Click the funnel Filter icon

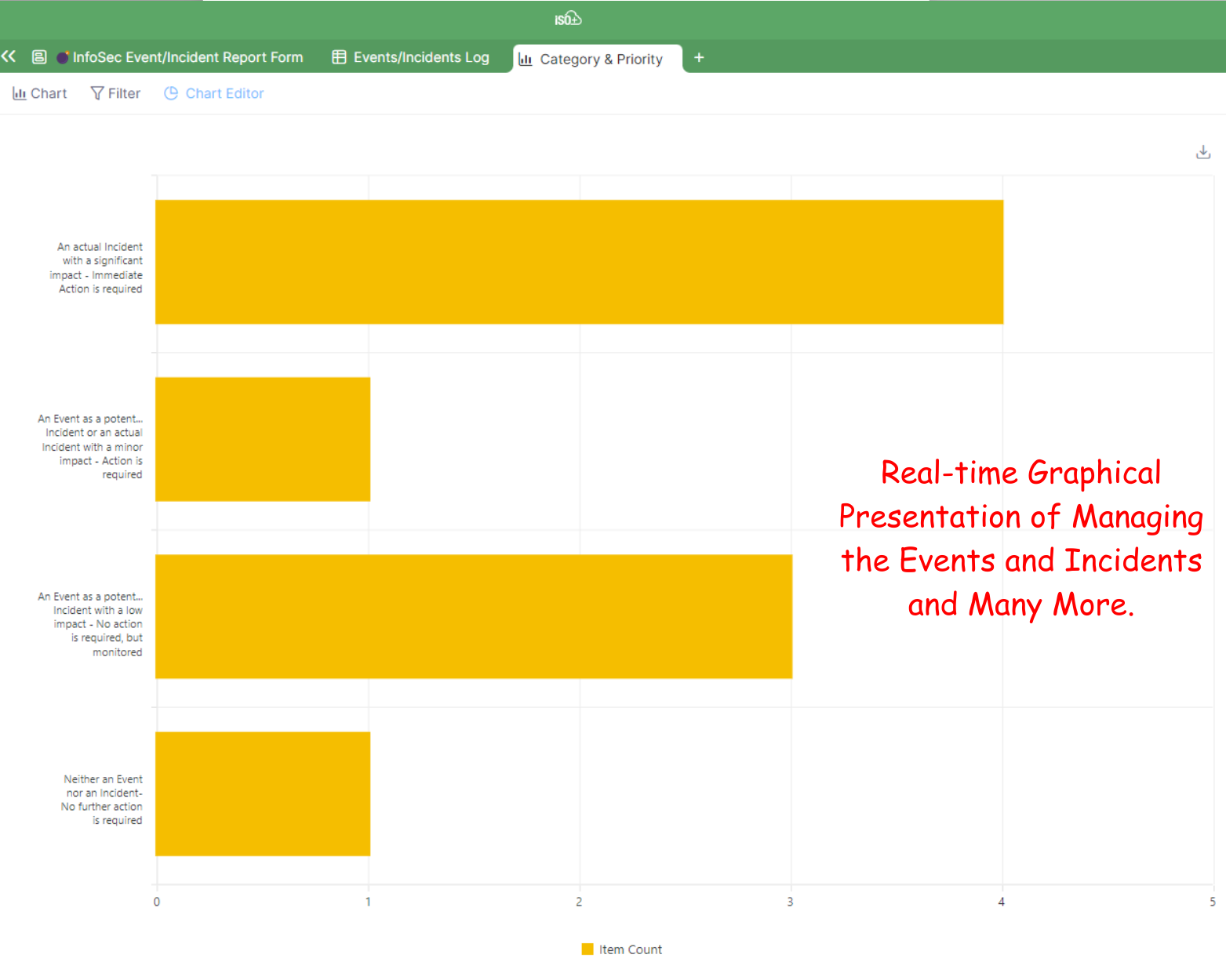(x=97, y=93)
